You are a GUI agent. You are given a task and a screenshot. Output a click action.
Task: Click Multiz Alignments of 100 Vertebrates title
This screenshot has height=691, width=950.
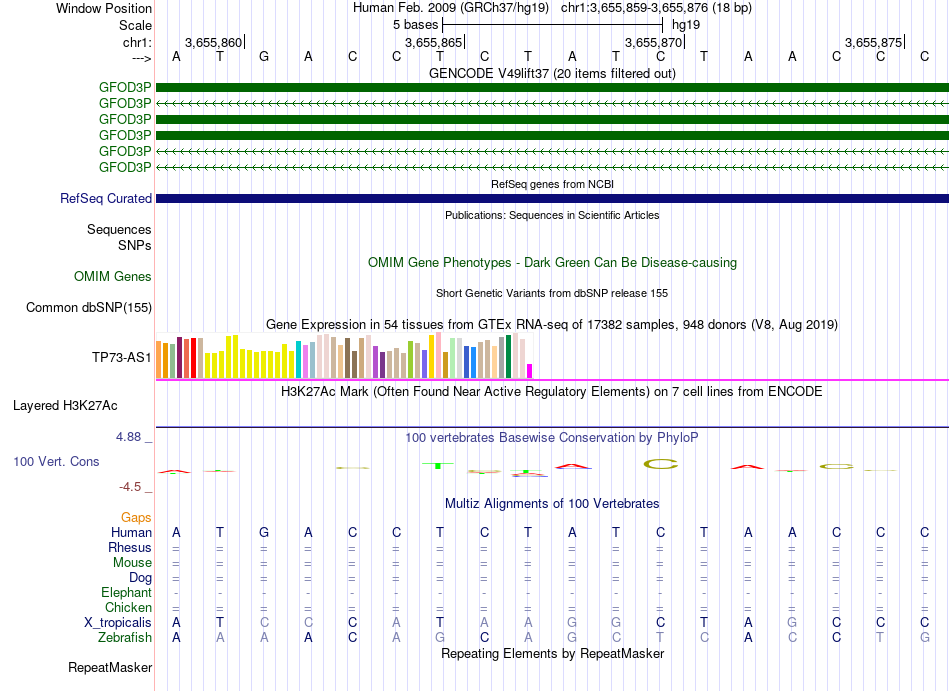click(x=552, y=504)
